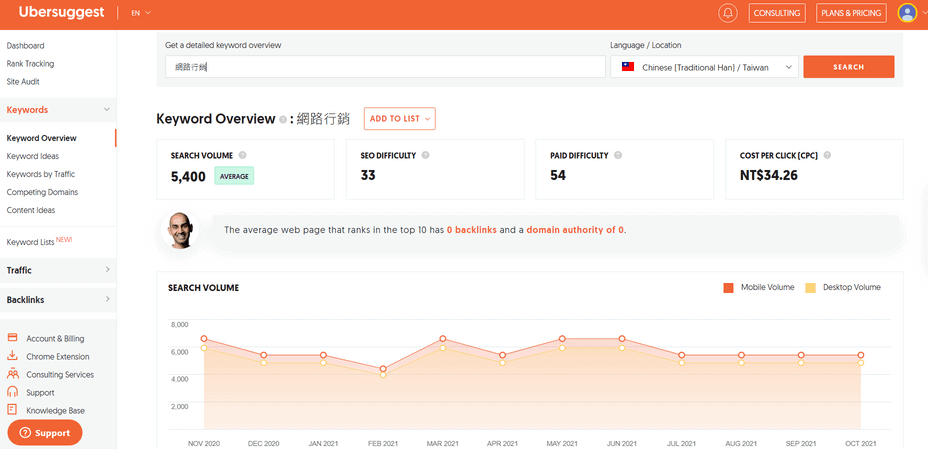Open Keyword Lists NEW page
Screen dimensions: 928x449
pos(39,241)
